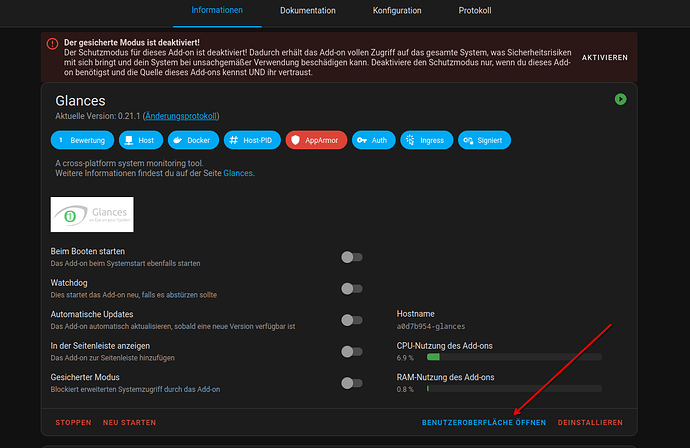Click the 6.9 % CPU value

405,358
